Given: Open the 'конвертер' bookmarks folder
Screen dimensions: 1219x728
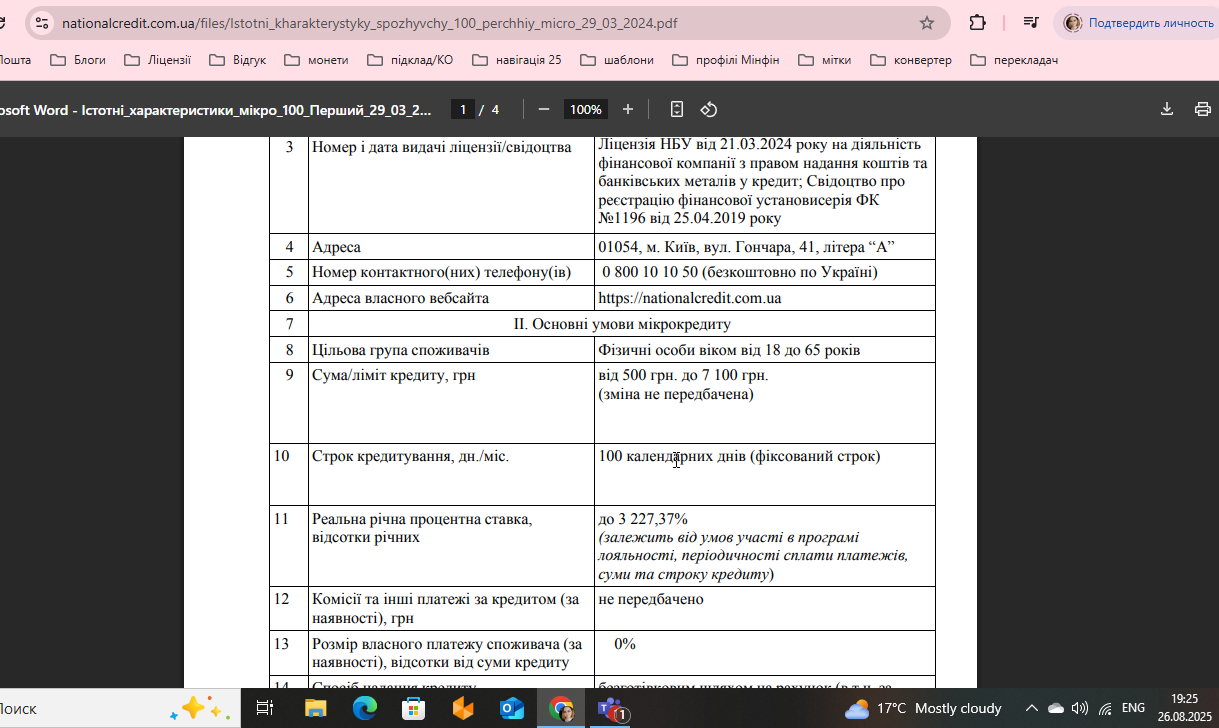Looking at the screenshot, I should 911,60.
